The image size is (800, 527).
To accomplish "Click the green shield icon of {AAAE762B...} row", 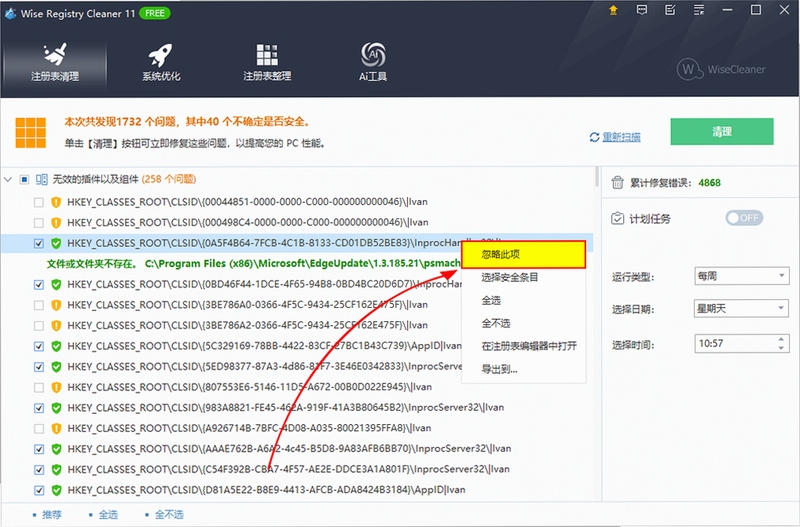I will point(56,449).
